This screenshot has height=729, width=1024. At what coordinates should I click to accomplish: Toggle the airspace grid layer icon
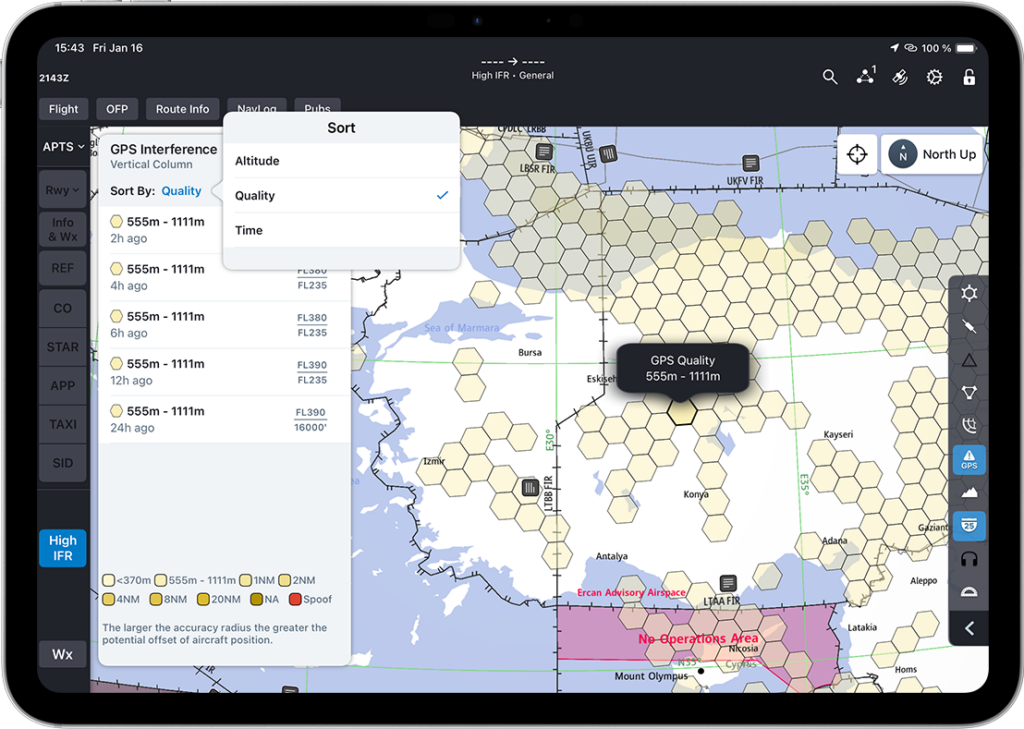click(x=969, y=426)
